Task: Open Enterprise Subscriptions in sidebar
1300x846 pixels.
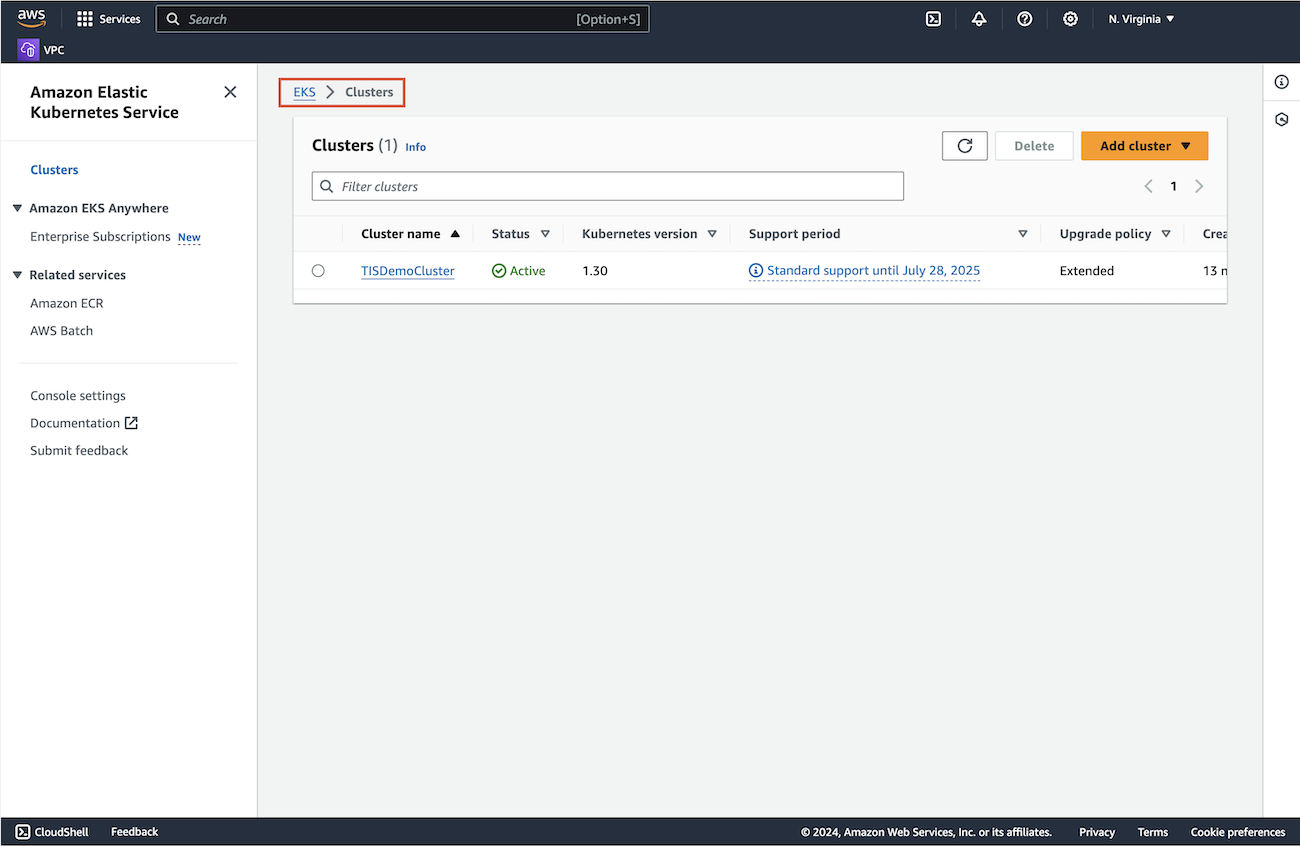Action: [x=100, y=237]
